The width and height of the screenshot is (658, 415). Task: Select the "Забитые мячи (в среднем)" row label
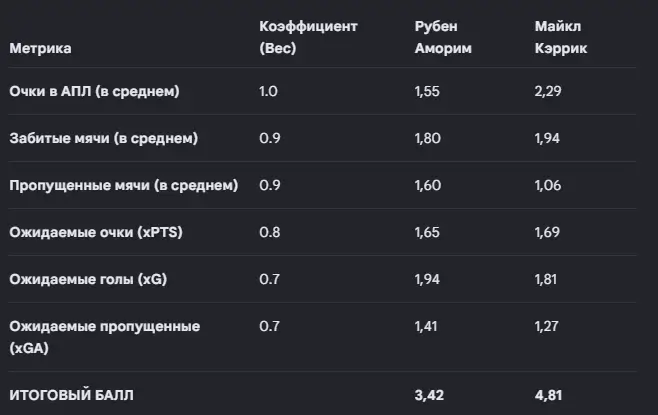click(x=104, y=138)
